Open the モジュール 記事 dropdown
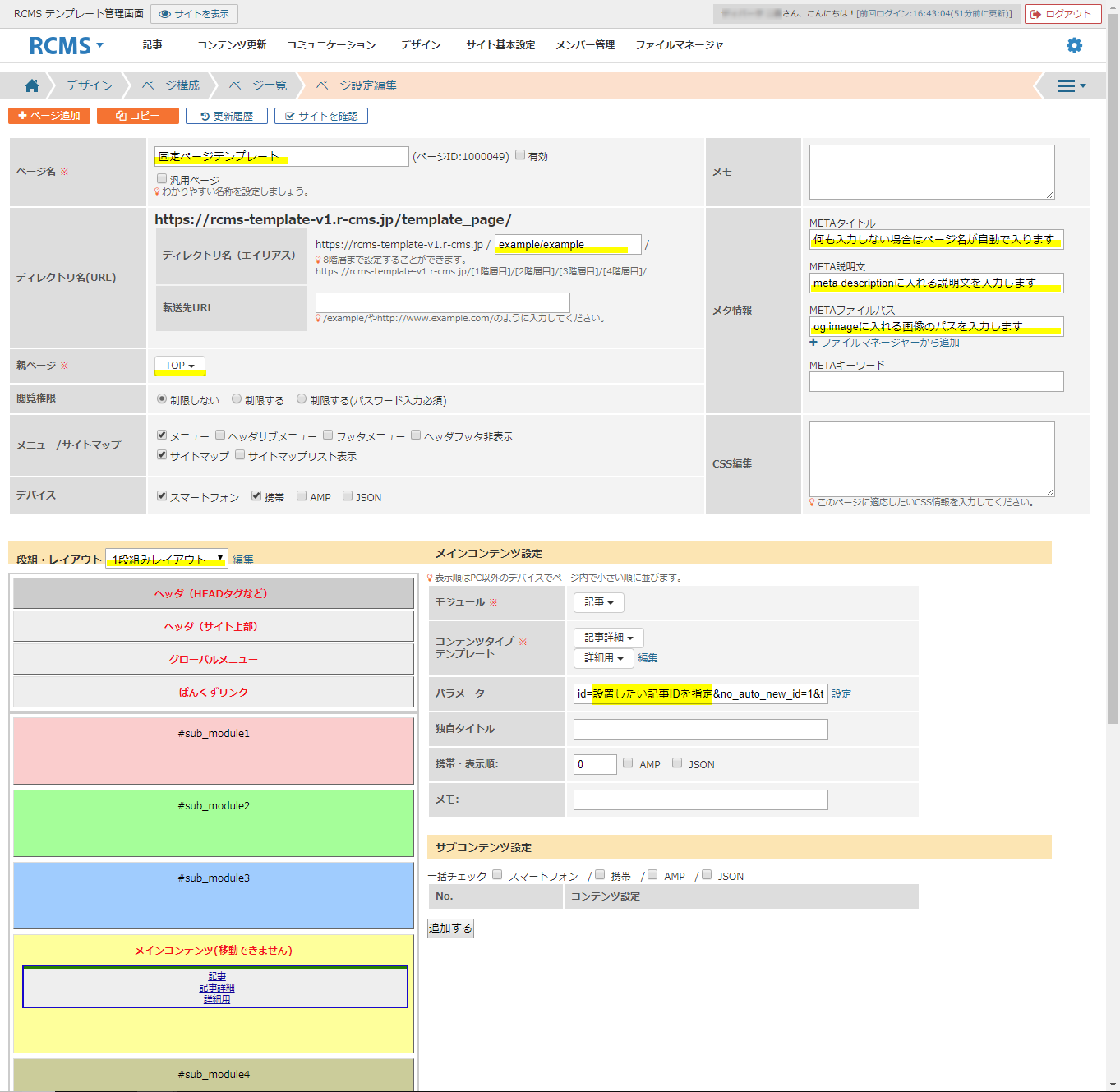Image resolution: width=1120 pixels, height=1092 pixels. (x=598, y=602)
